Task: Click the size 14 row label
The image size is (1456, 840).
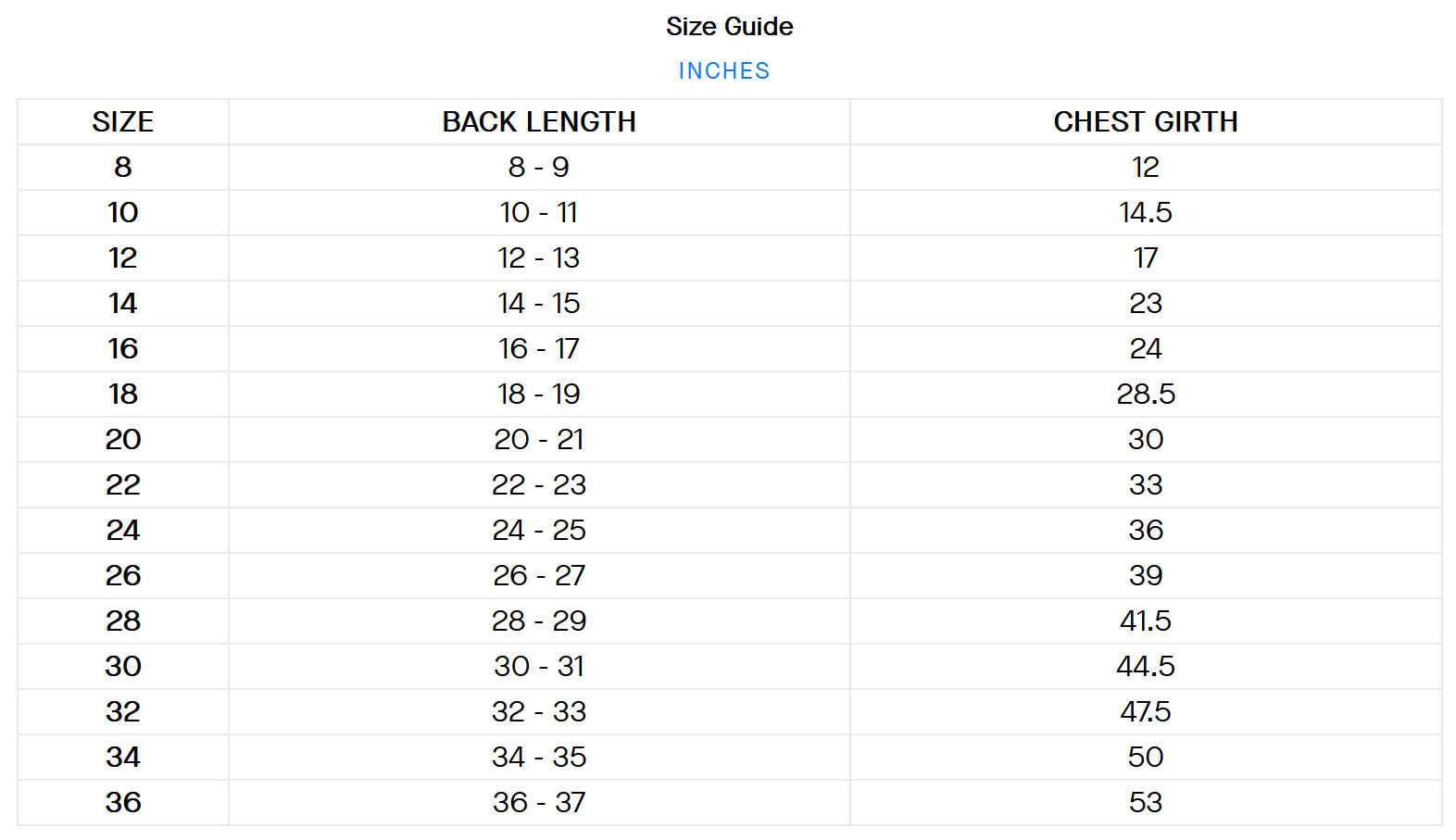Action: pyautogui.click(x=123, y=304)
